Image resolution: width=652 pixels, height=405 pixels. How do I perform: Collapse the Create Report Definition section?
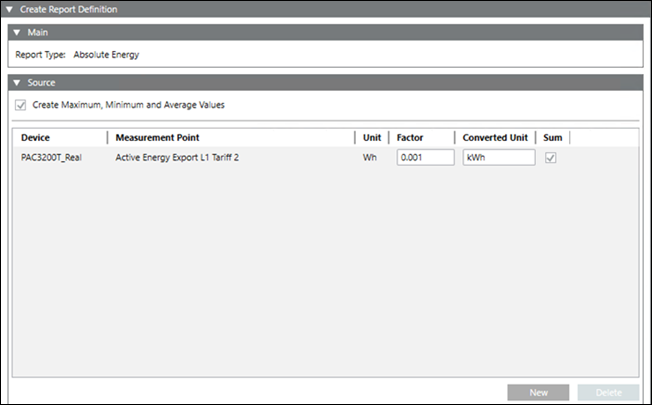click(10, 9)
